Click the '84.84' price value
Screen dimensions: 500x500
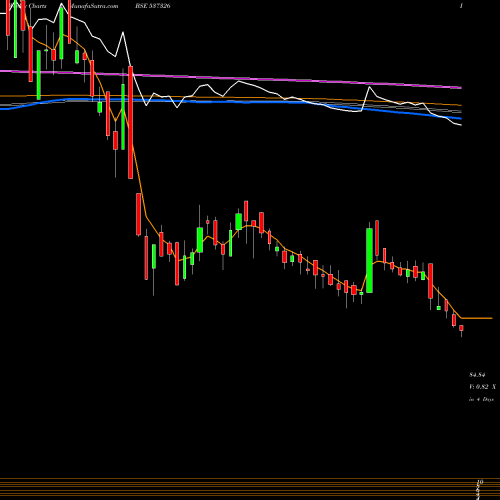pos(477,375)
